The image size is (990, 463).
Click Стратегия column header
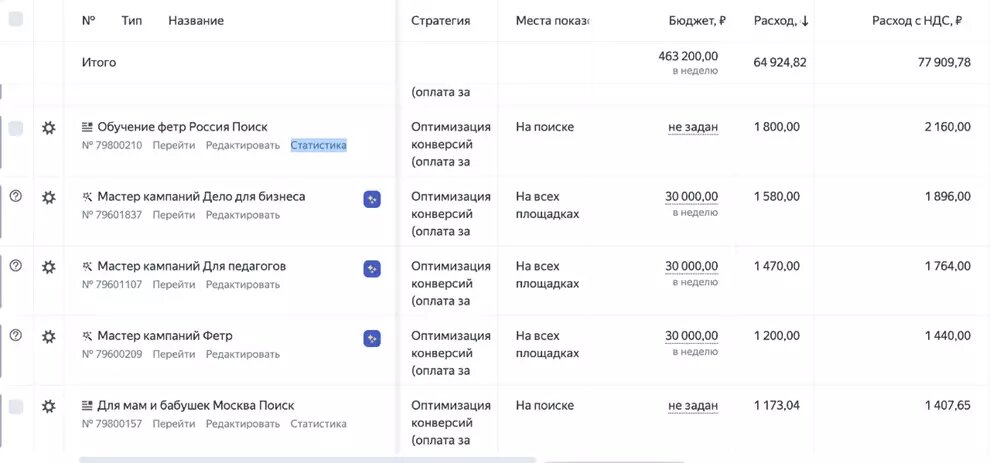coord(441,21)
